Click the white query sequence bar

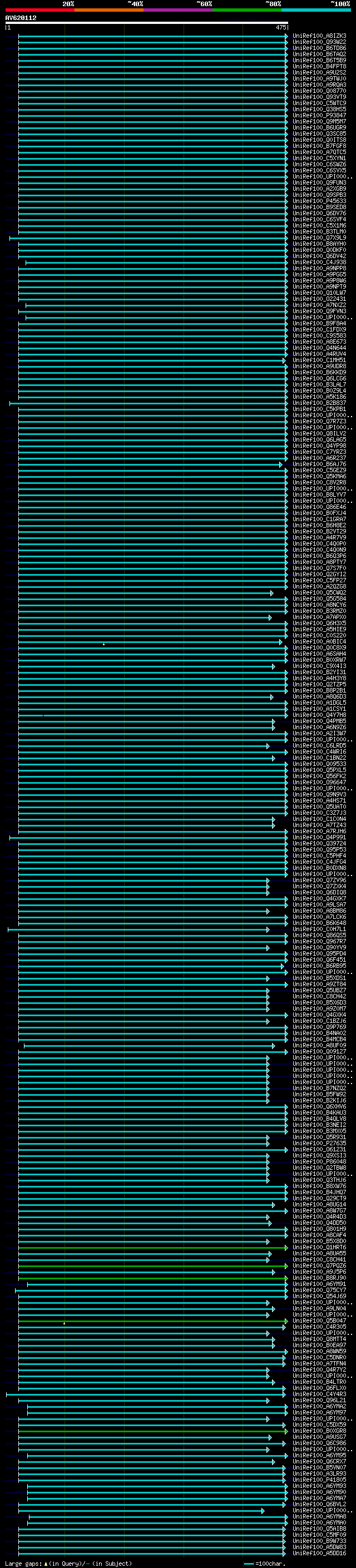(x=147, y=23)
